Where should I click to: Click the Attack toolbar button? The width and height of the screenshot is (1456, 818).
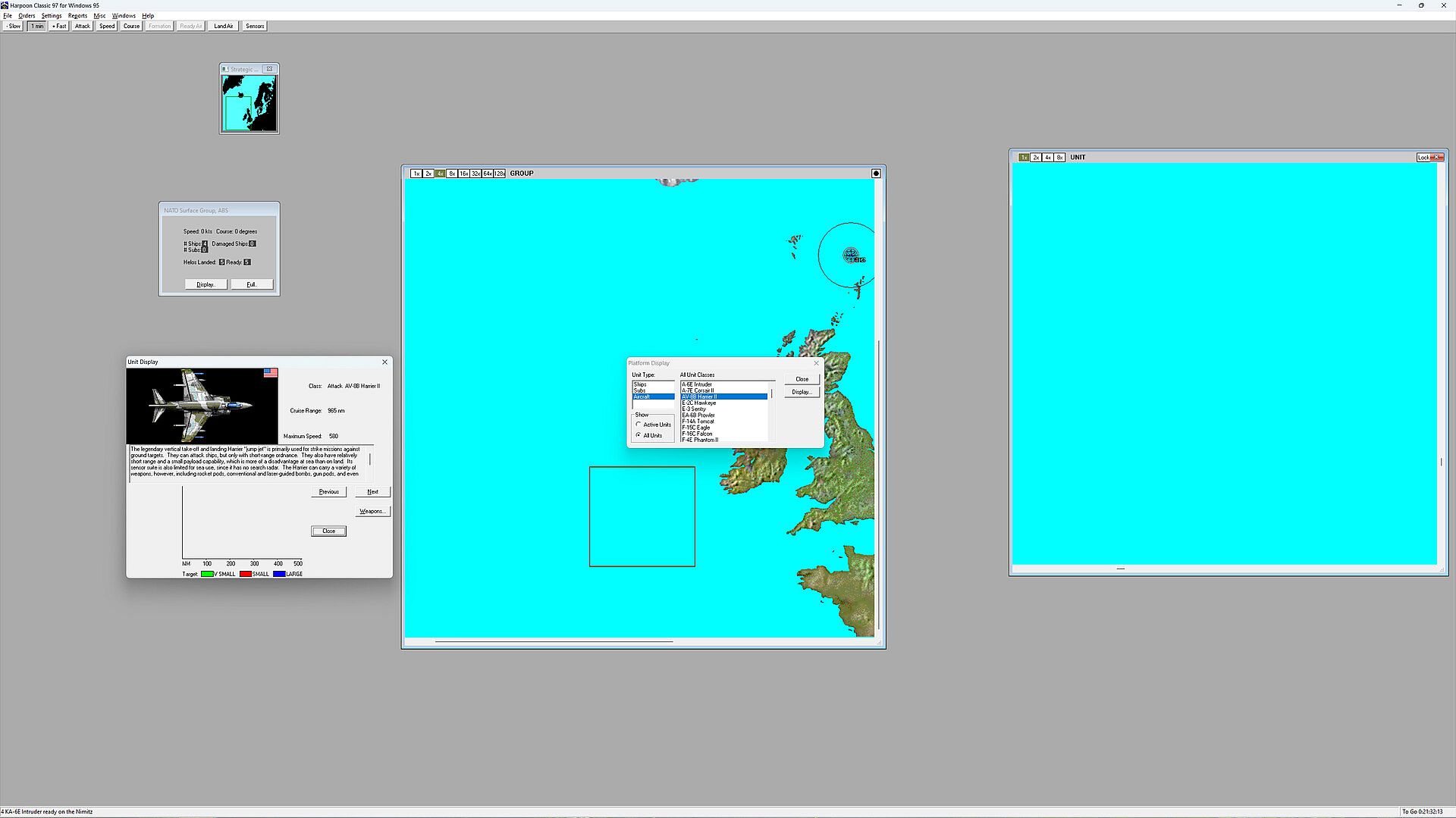(x=83, y=26)
